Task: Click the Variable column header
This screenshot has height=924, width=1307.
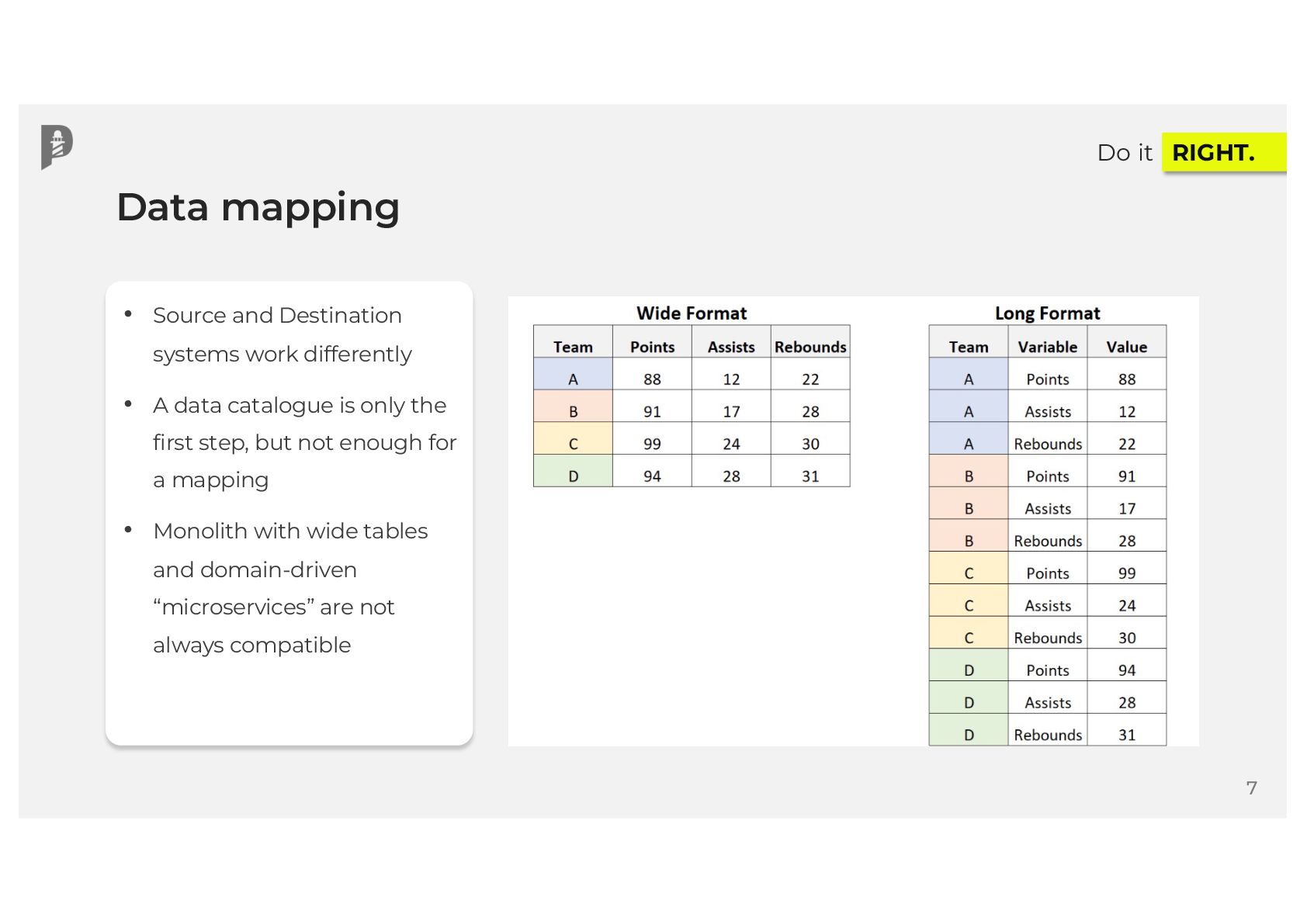Action: coord(1047,347)
